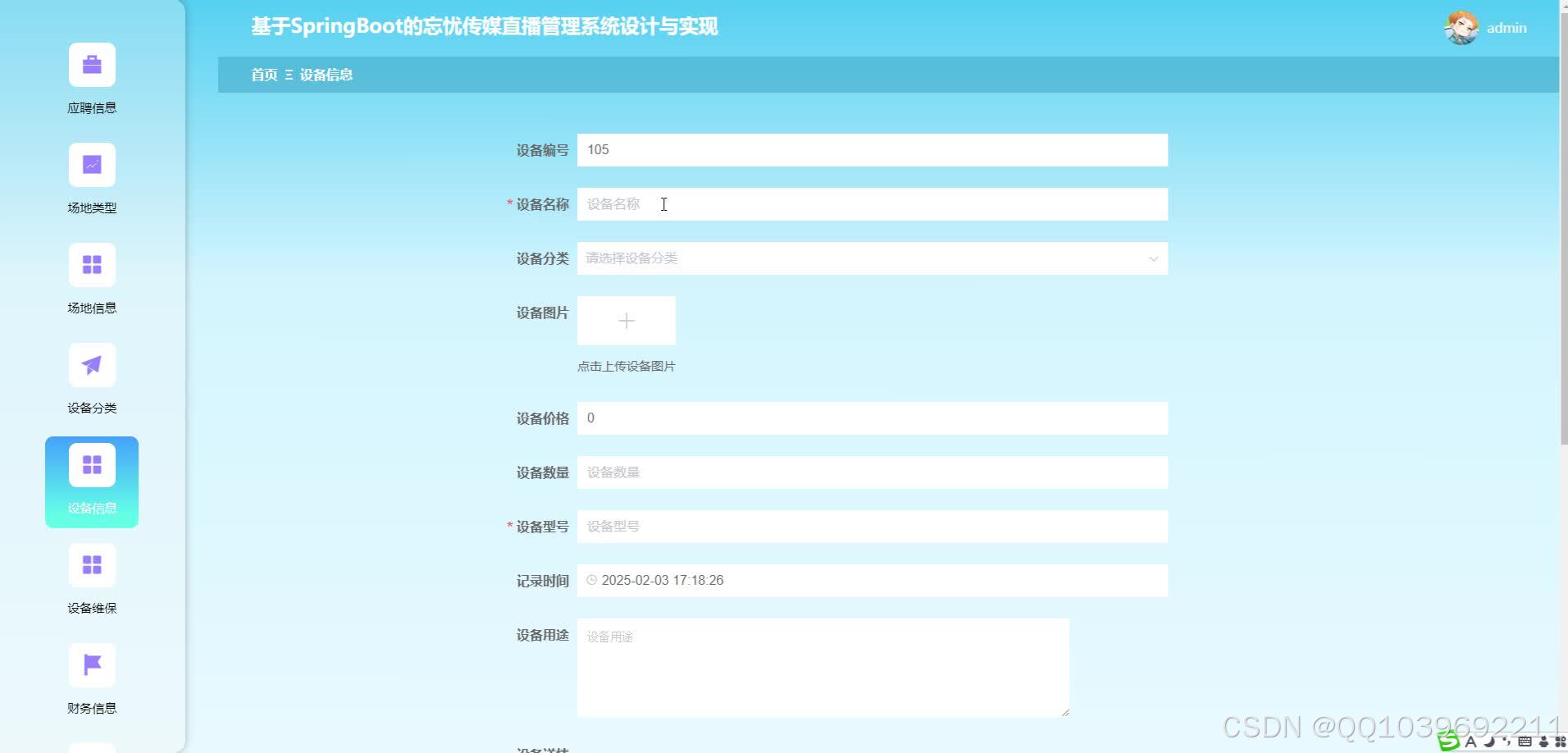Image resolution: width=1568 pixels, height=753 pixels.
Task: Click the clock icon beside 记录时间
Action: [593, 580]
